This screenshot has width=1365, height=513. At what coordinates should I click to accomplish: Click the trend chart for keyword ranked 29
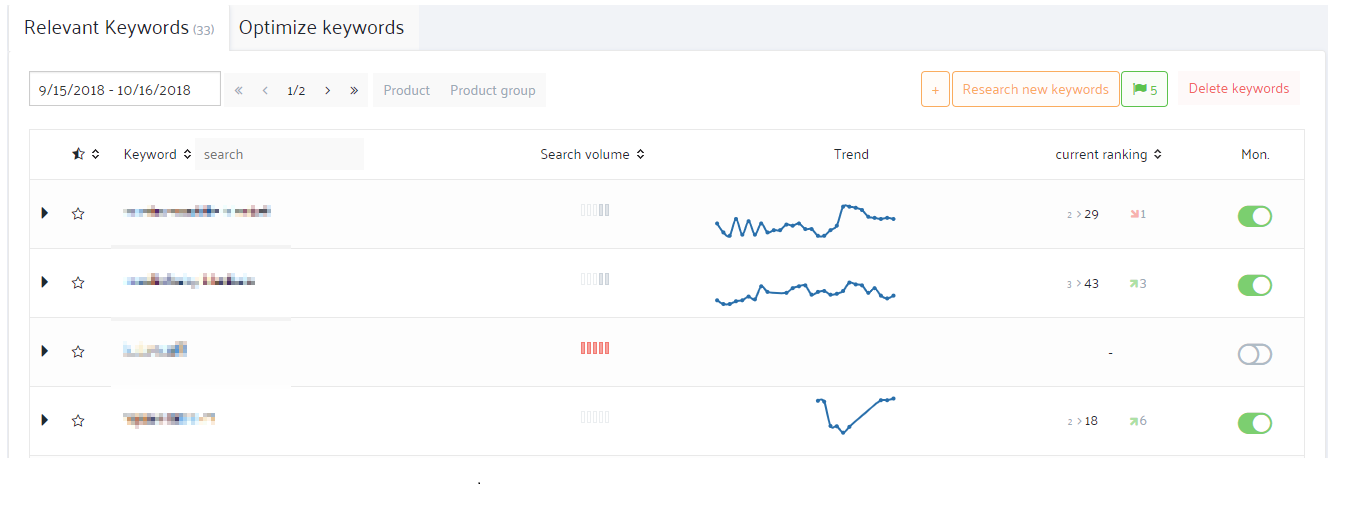(805, 221)
